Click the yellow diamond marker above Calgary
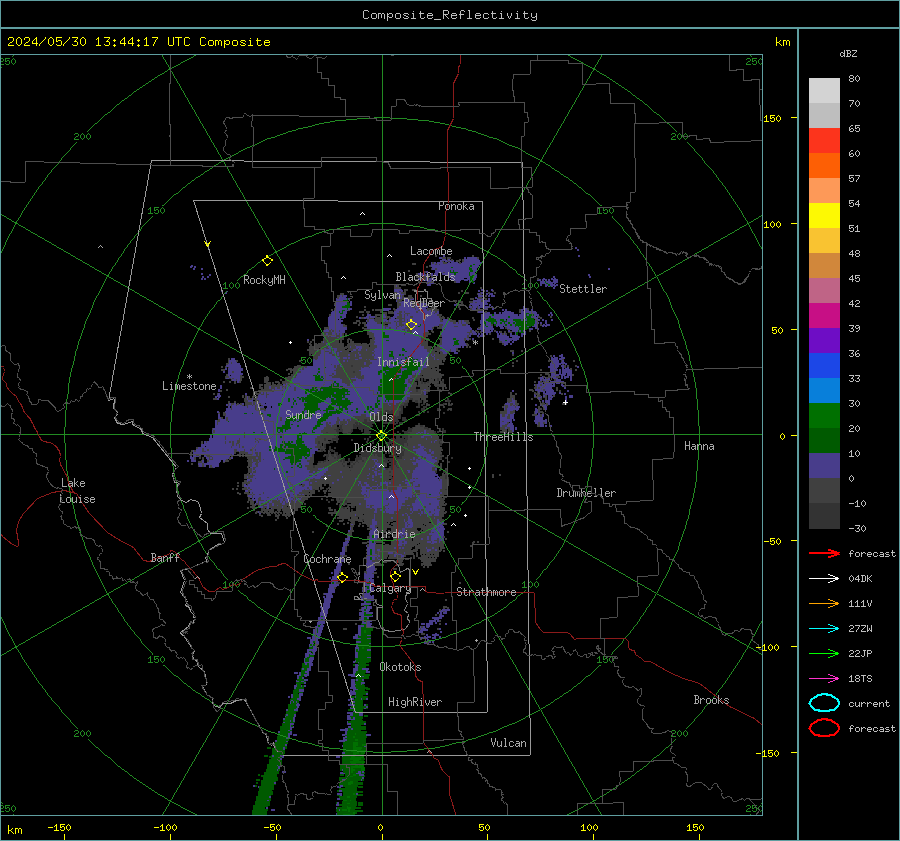The height and width of the screenshot is (841, 900). [395, 576]
